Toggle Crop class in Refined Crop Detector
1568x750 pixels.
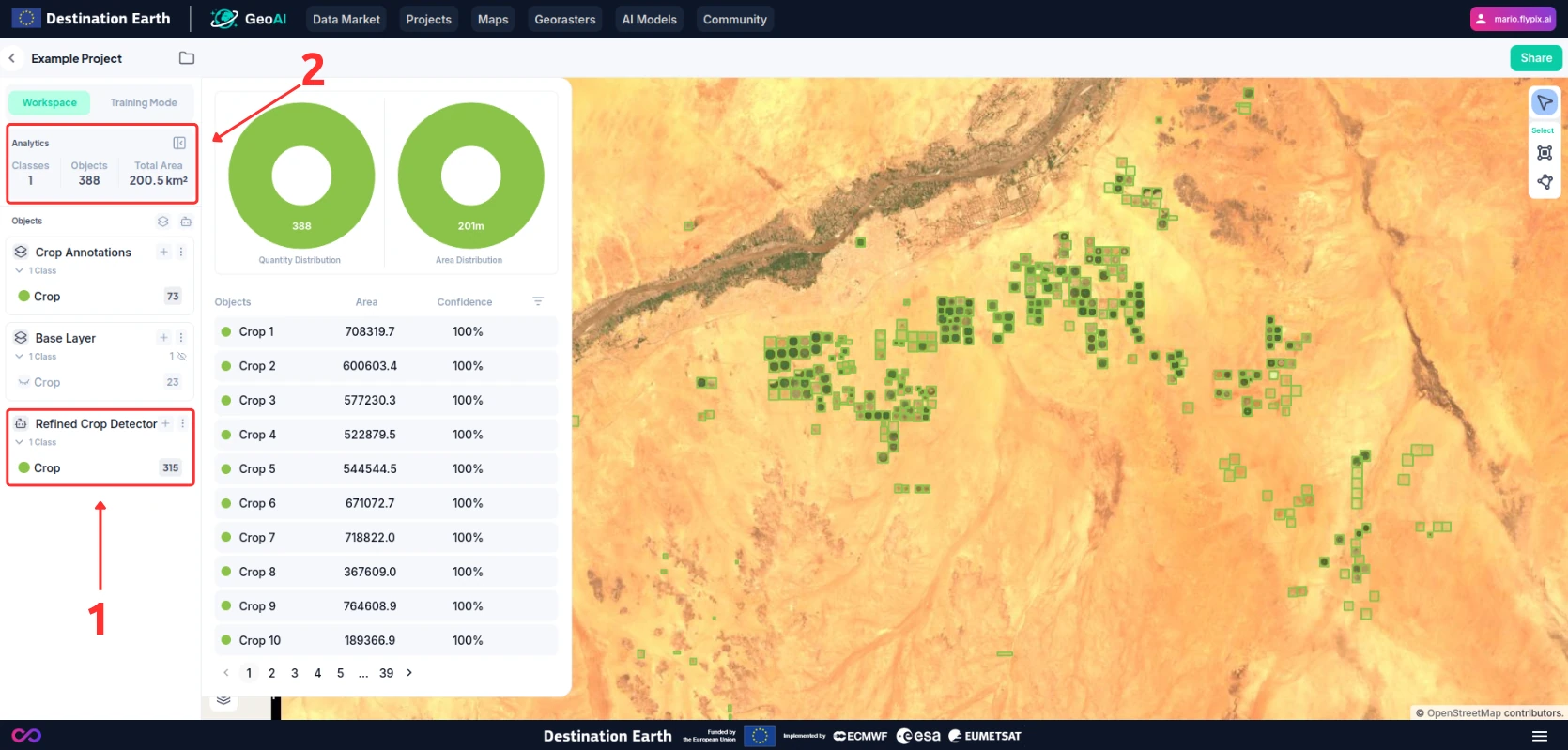(24, 467)
